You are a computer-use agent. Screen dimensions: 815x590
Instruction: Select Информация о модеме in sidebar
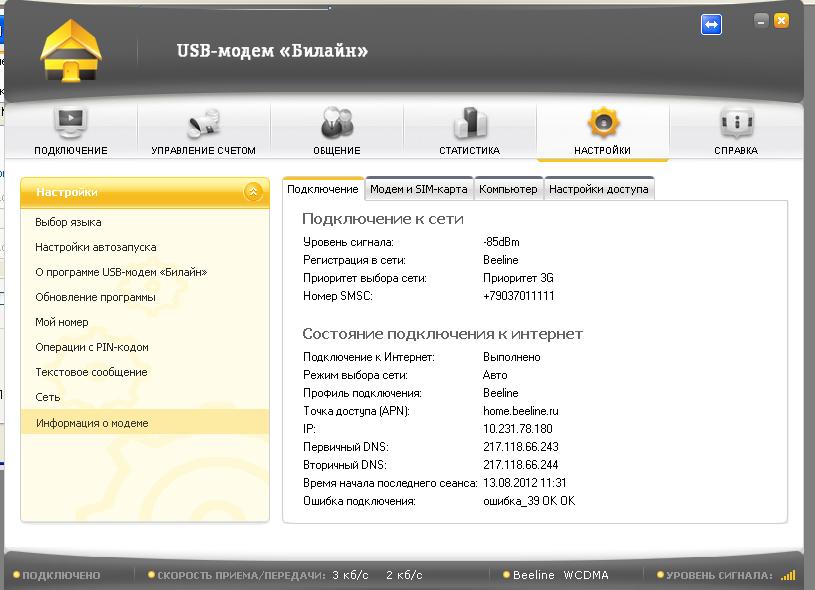click(145, 423)
